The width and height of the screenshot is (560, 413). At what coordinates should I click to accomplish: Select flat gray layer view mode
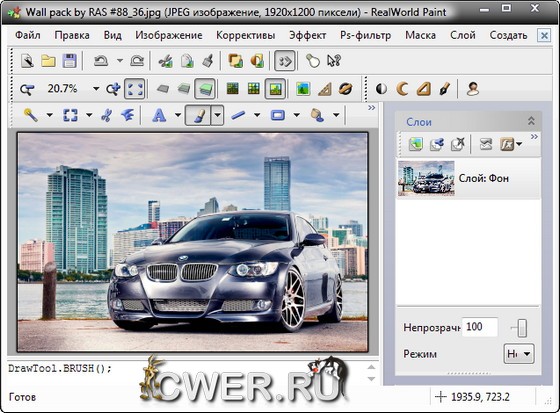point(163,89)
